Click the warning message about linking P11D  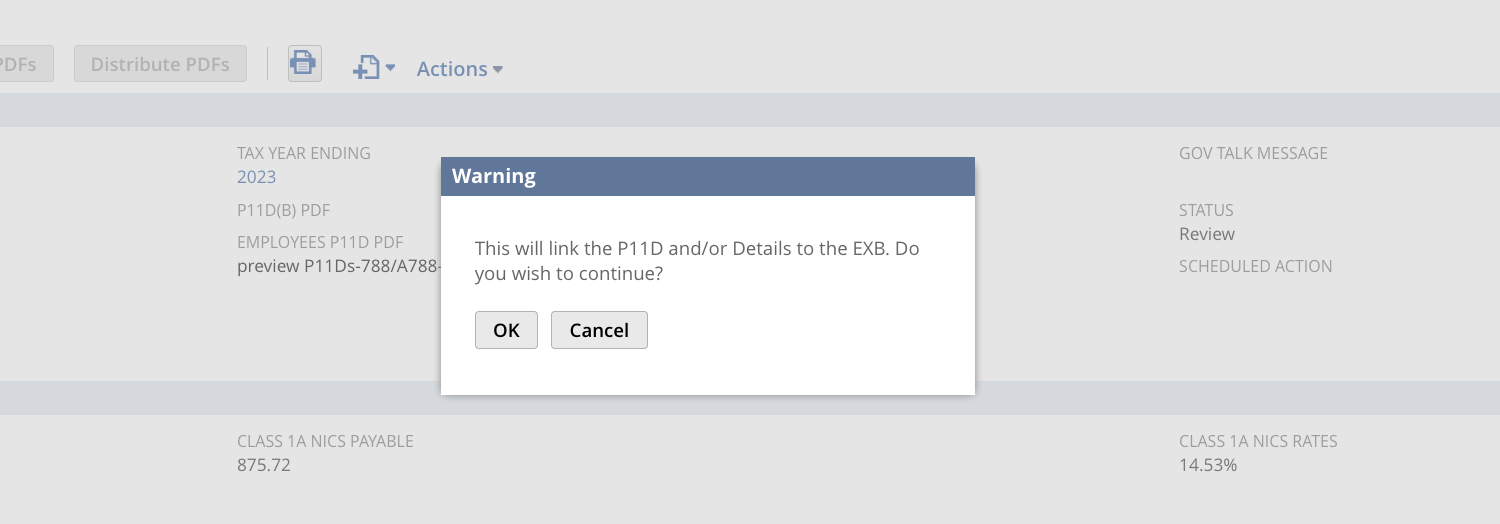[697, 260]
